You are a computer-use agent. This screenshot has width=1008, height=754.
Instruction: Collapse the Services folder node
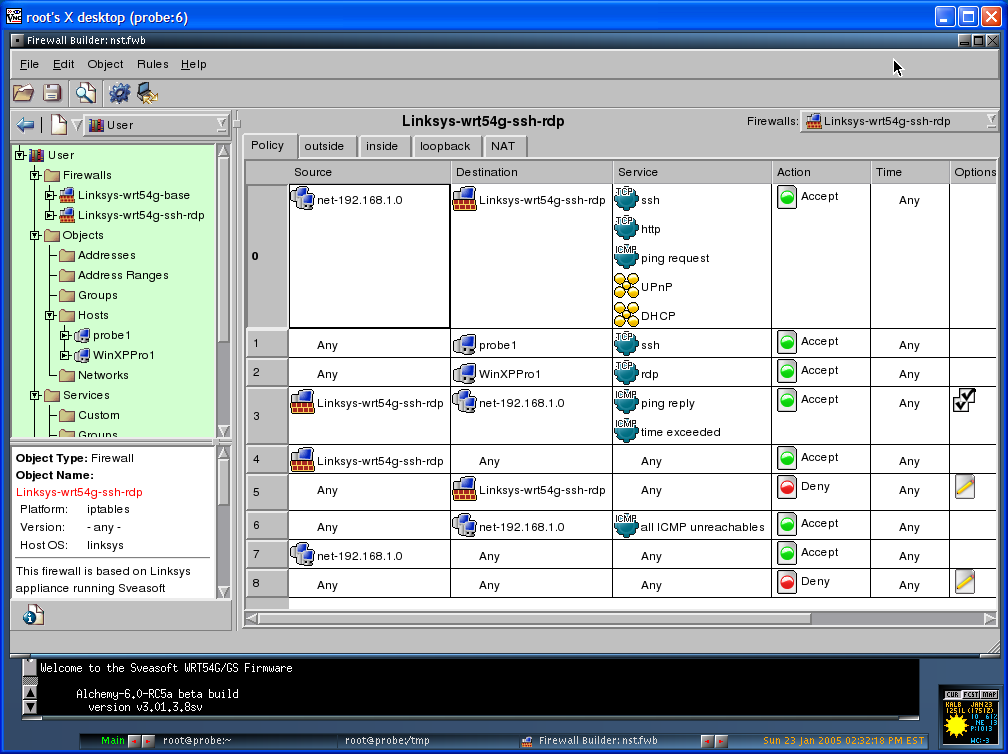click(35, 395)
